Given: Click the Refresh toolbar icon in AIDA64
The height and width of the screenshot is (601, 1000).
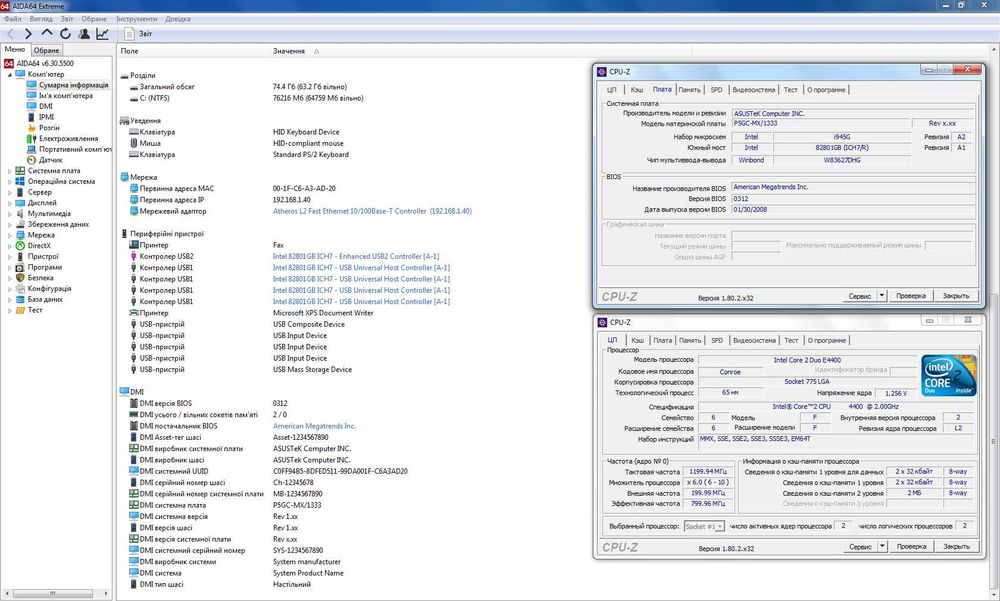Looking at the screenshot, I should pos(65,33).
